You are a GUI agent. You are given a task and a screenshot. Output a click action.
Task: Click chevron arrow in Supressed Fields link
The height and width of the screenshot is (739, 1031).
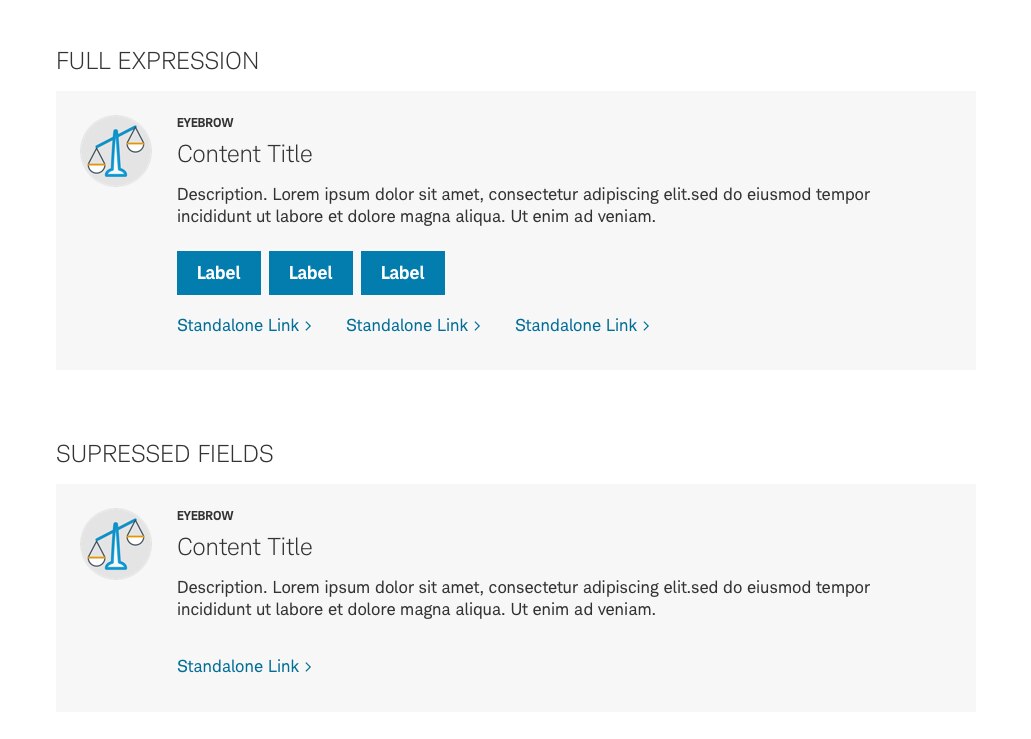pyautogui.click(x=308, y=667)
